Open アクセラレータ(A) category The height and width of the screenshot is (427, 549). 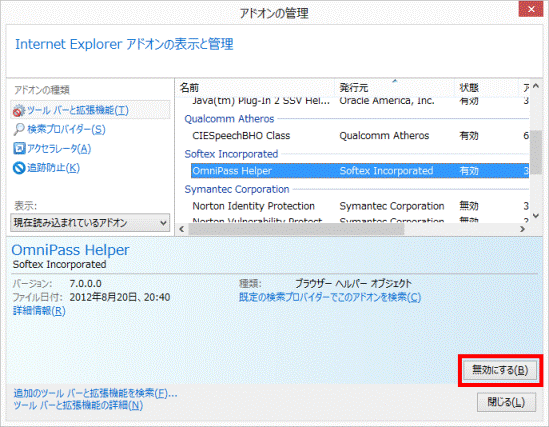(x=59, y=149)
